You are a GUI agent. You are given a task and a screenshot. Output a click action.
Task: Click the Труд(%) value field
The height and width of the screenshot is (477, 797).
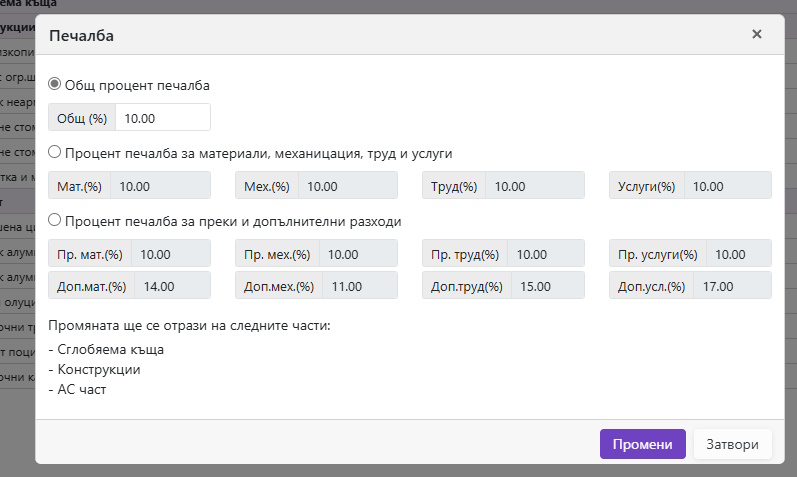[x=534, y=186]
